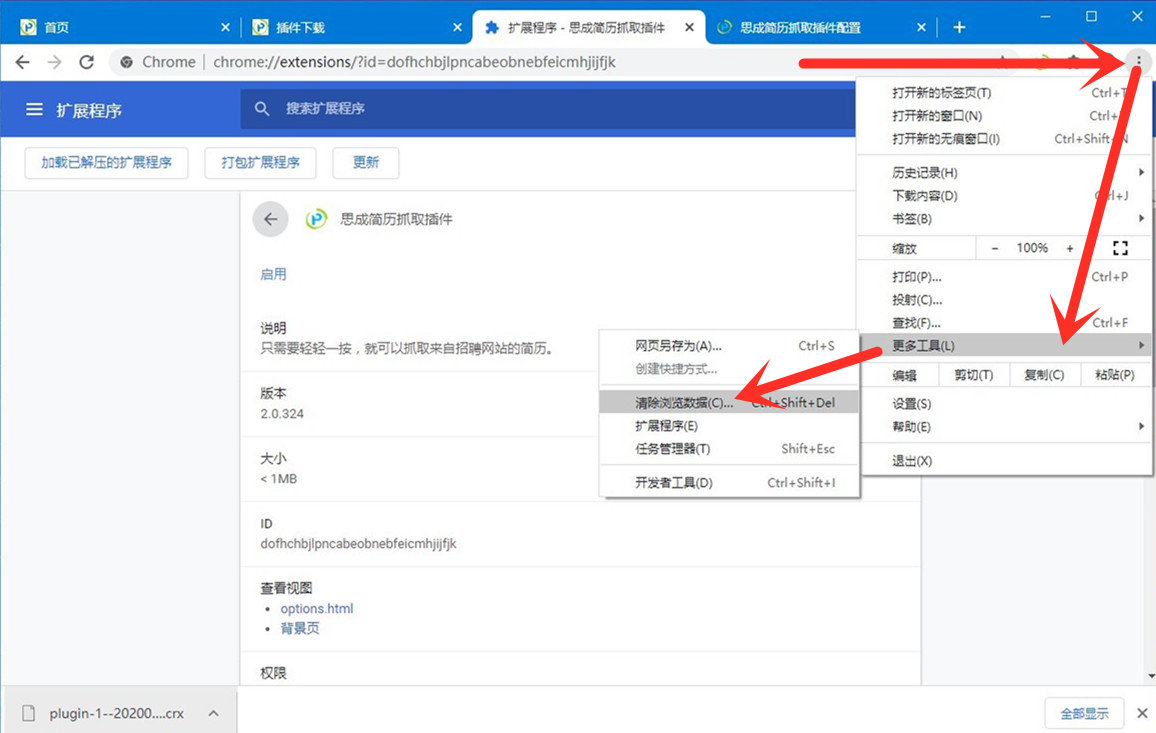This screenshot has height=733, width=1156.
Task: Open the extensions page hamburger menu
Action: click(x=33, y=110)
